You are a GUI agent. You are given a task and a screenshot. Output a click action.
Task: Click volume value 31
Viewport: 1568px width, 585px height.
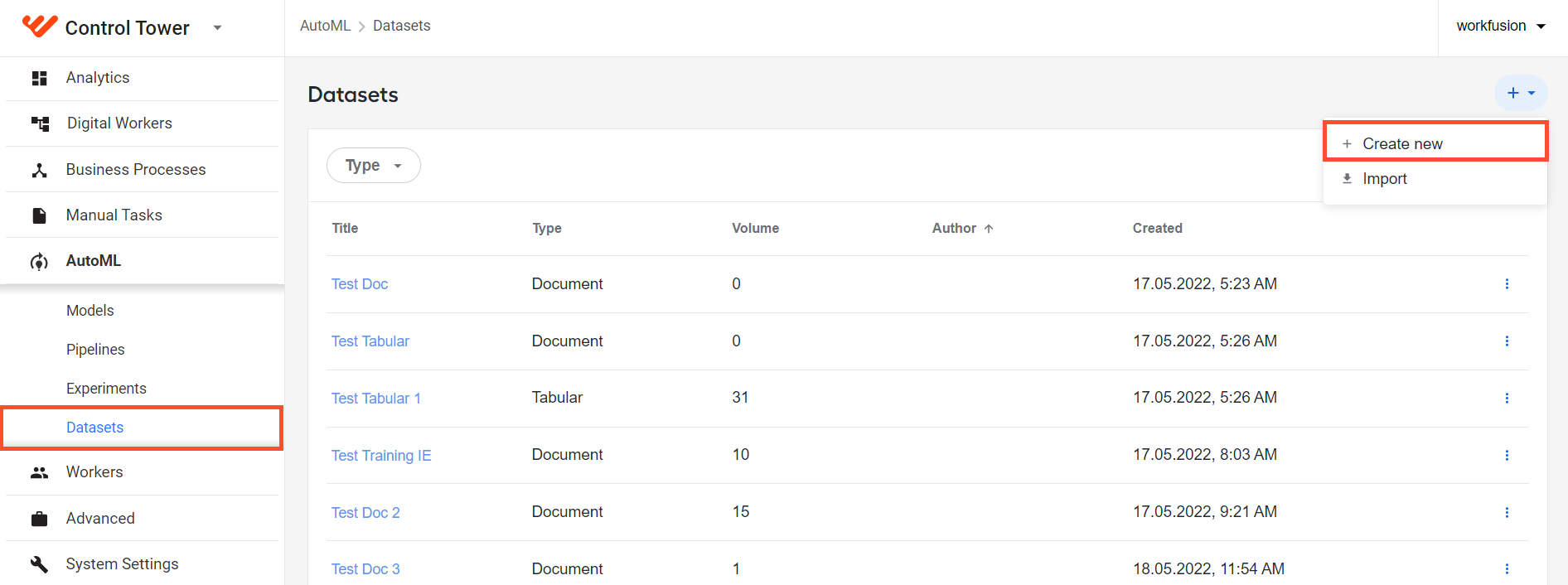coord(740,398)
